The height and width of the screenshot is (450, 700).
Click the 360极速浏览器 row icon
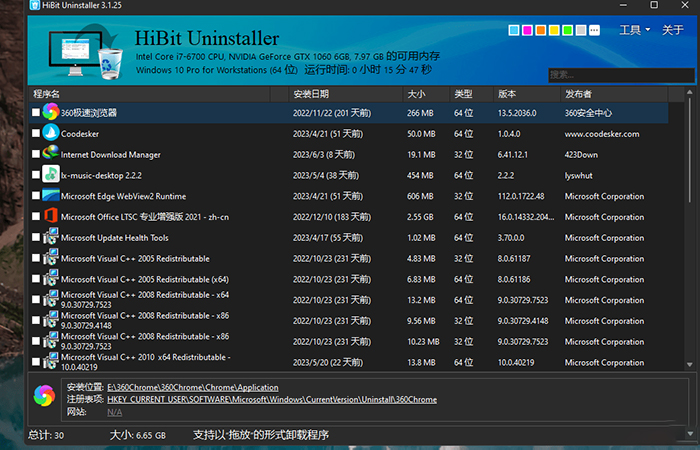[x=50, y=112]
